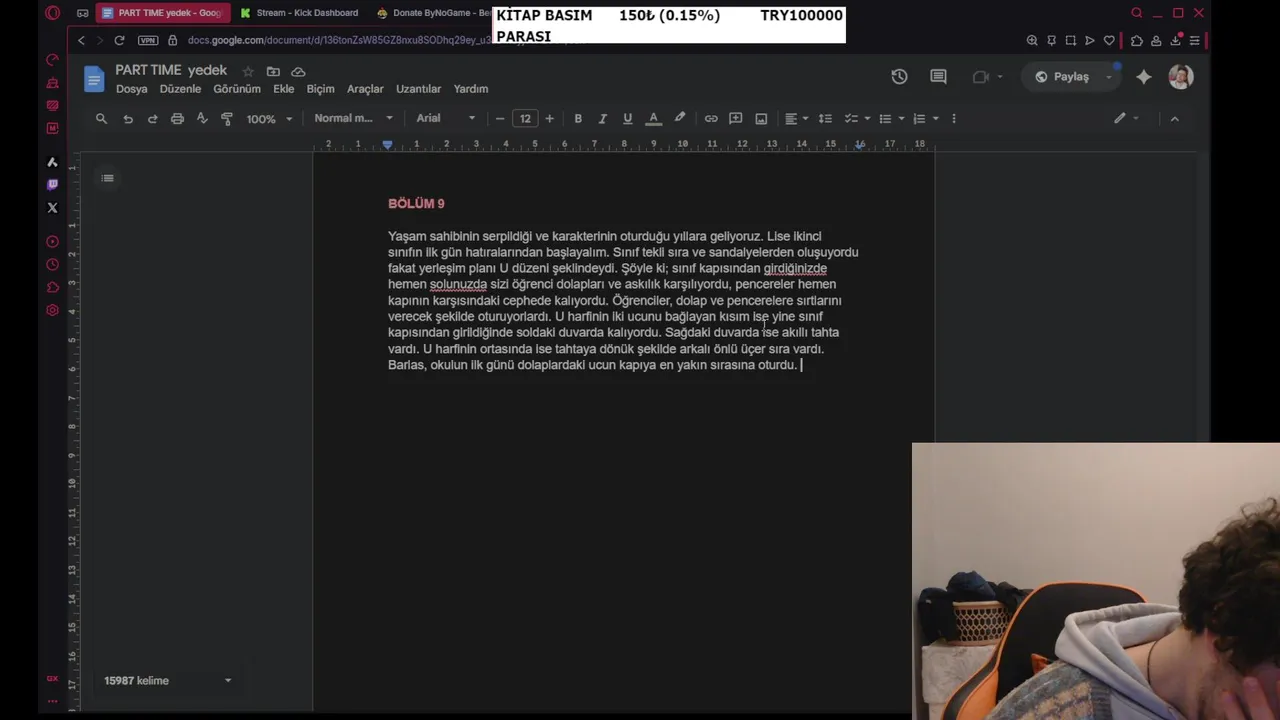This screenshot has height=720, width=1280.
Task: Open the editing mode pencil dropdown
Action: 1126,118
